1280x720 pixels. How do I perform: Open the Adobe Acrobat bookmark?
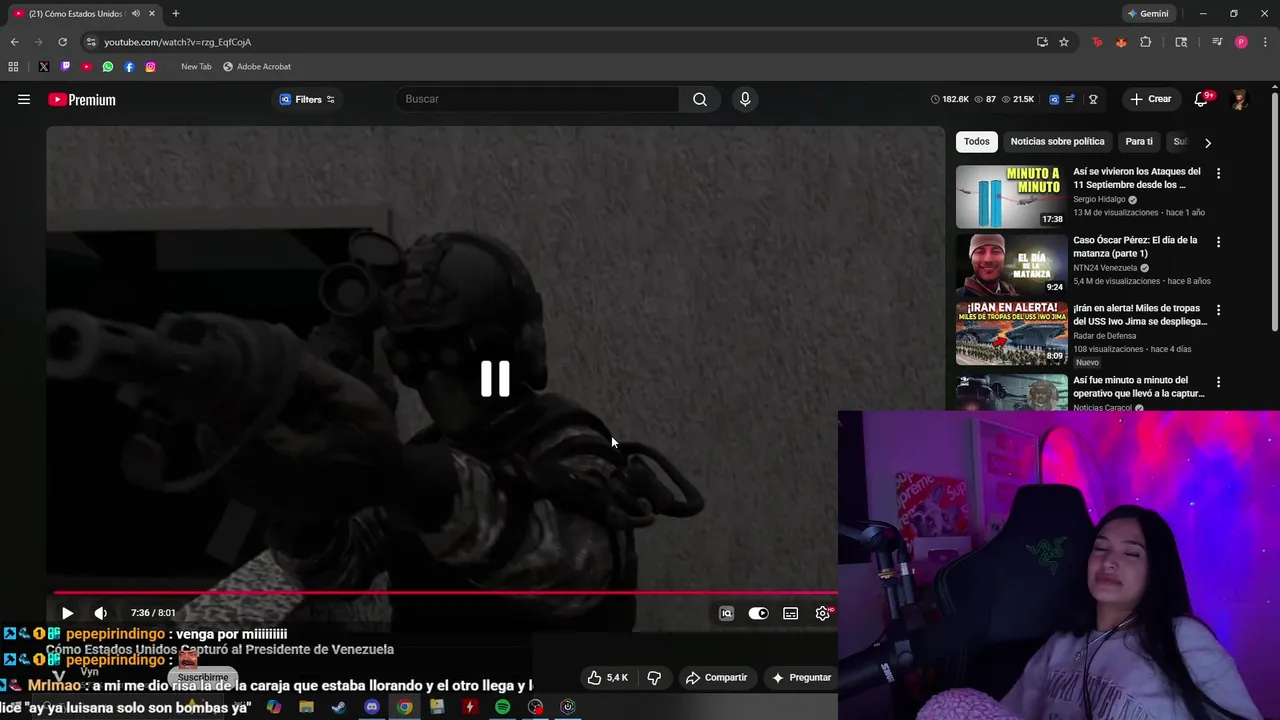pos(257,67)
